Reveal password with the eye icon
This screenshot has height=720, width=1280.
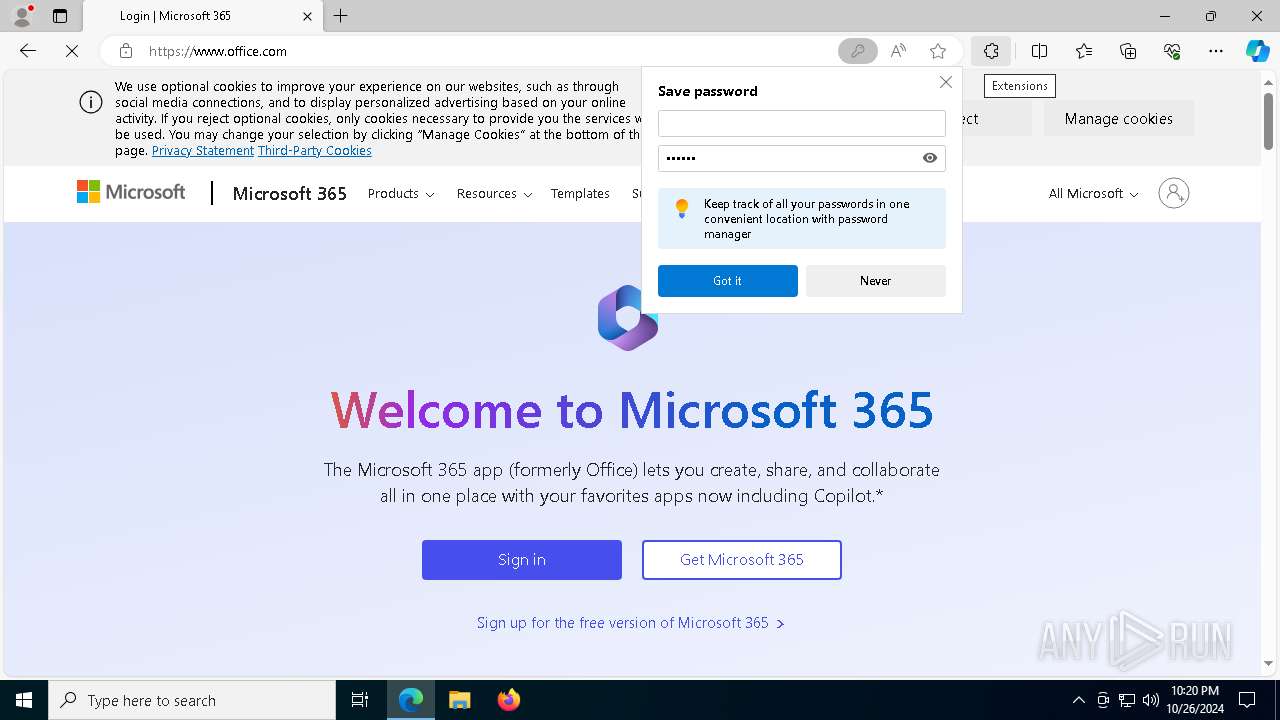coord(930,158)
